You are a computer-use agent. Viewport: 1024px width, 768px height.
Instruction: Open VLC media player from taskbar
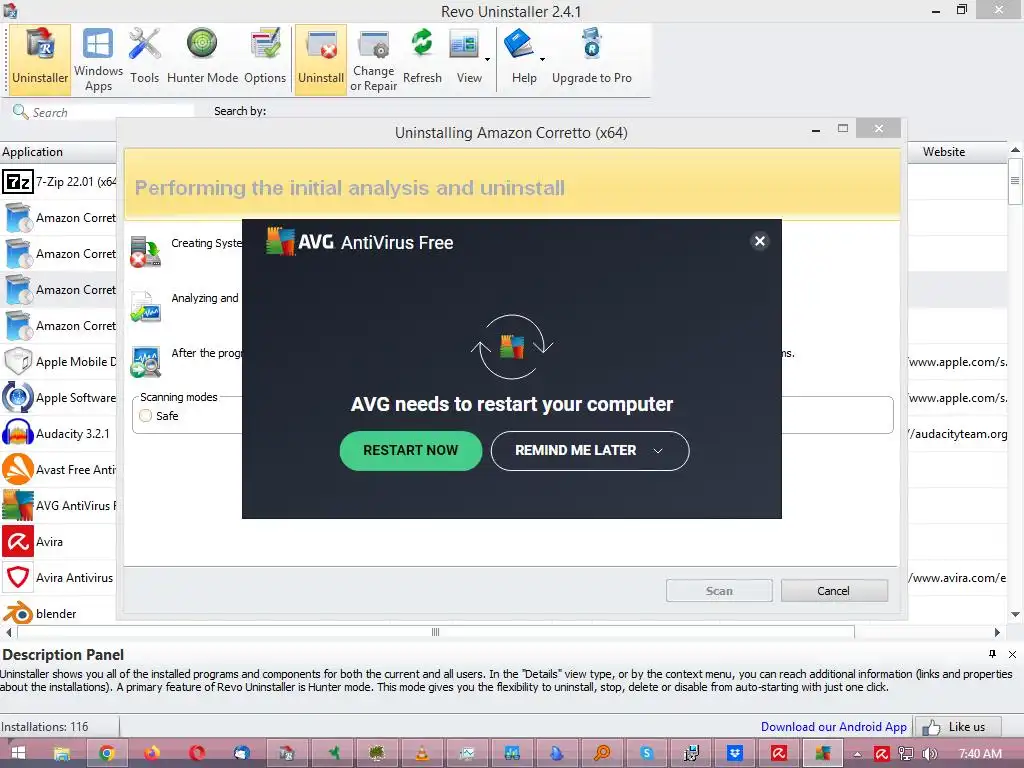pyautogui.click(x=422, y=753)
